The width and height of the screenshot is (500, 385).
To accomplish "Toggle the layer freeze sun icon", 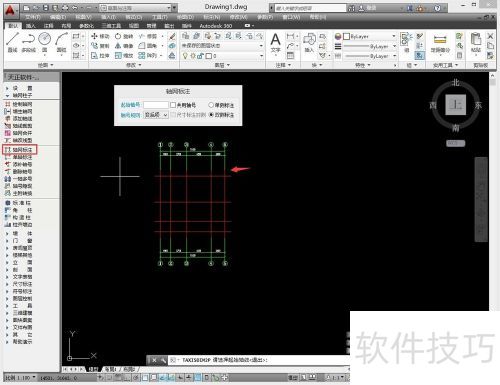I will tap(193, 56).
